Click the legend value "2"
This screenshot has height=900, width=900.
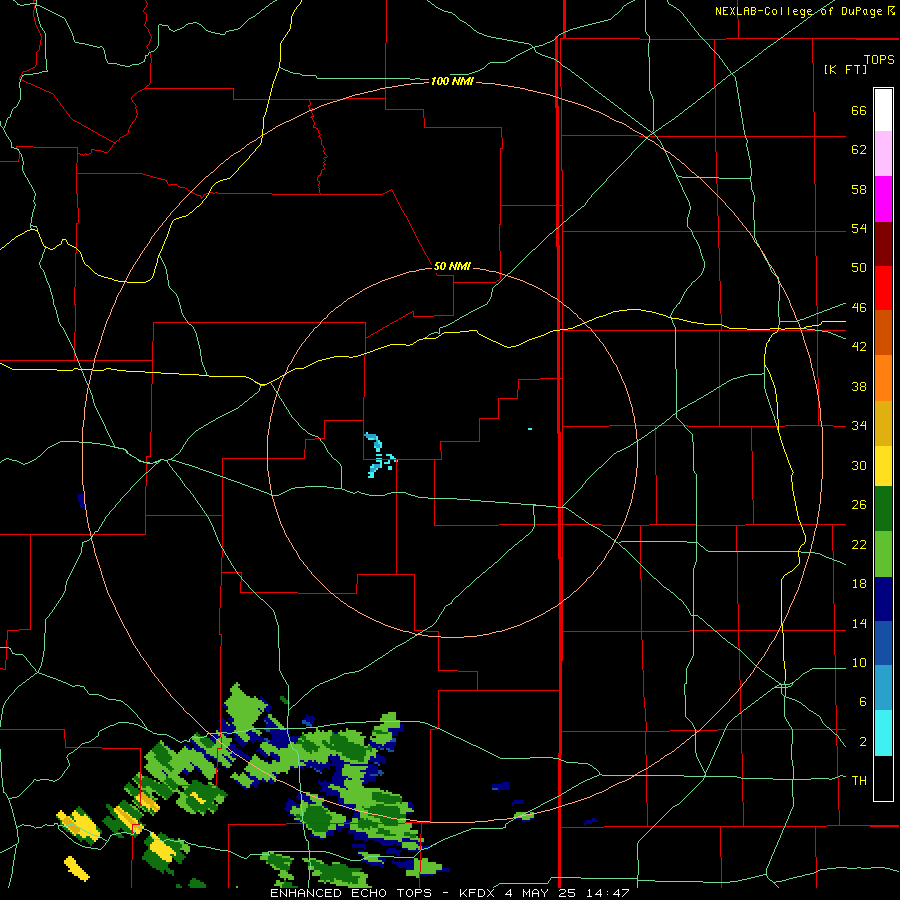[863, 742]
